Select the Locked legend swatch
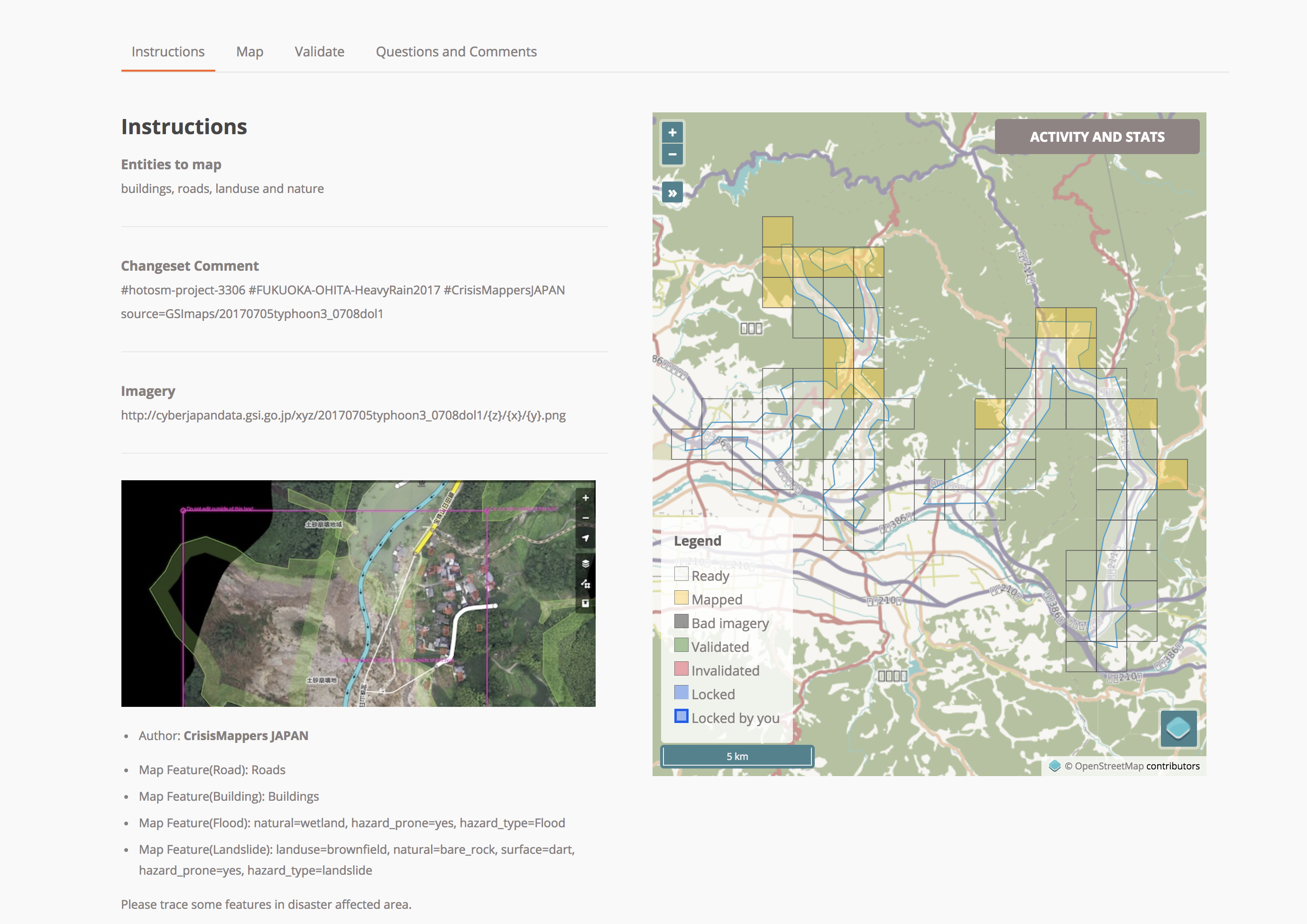 coord(681,693)
